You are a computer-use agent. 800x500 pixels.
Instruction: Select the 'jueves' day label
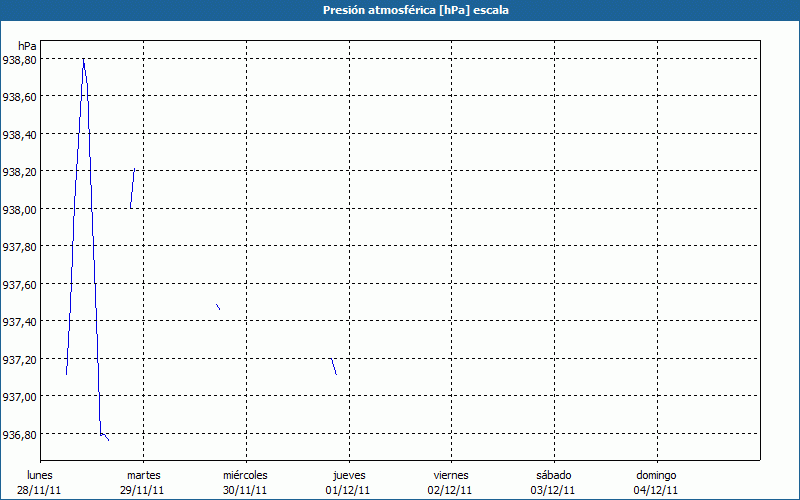pos(349,476)
